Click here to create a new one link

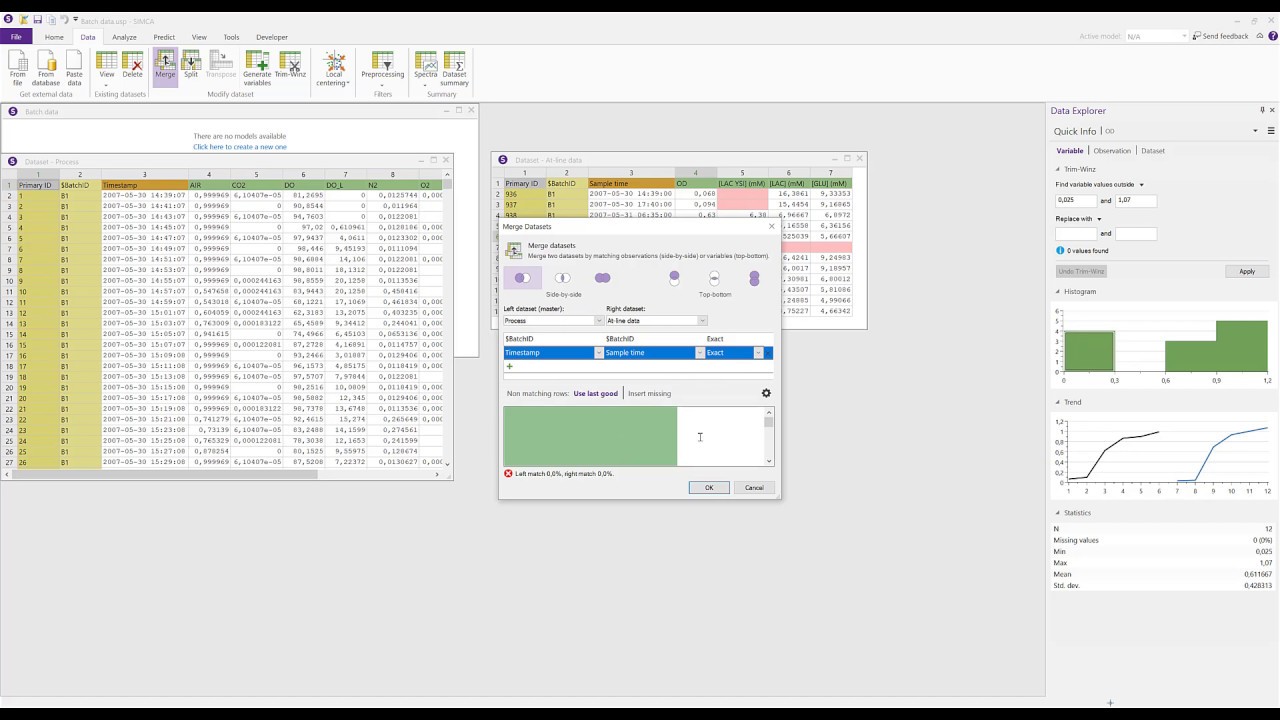coord(240,147)
